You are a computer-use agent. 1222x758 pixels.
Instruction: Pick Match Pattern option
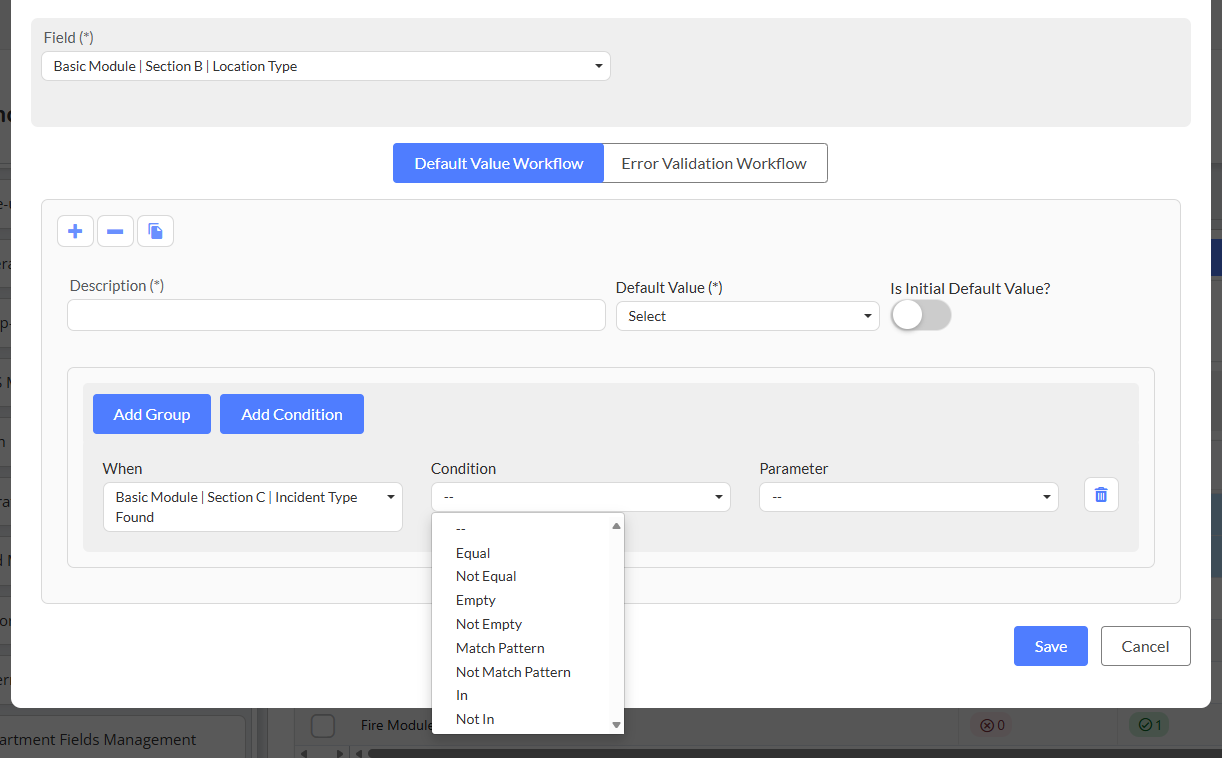500,648
